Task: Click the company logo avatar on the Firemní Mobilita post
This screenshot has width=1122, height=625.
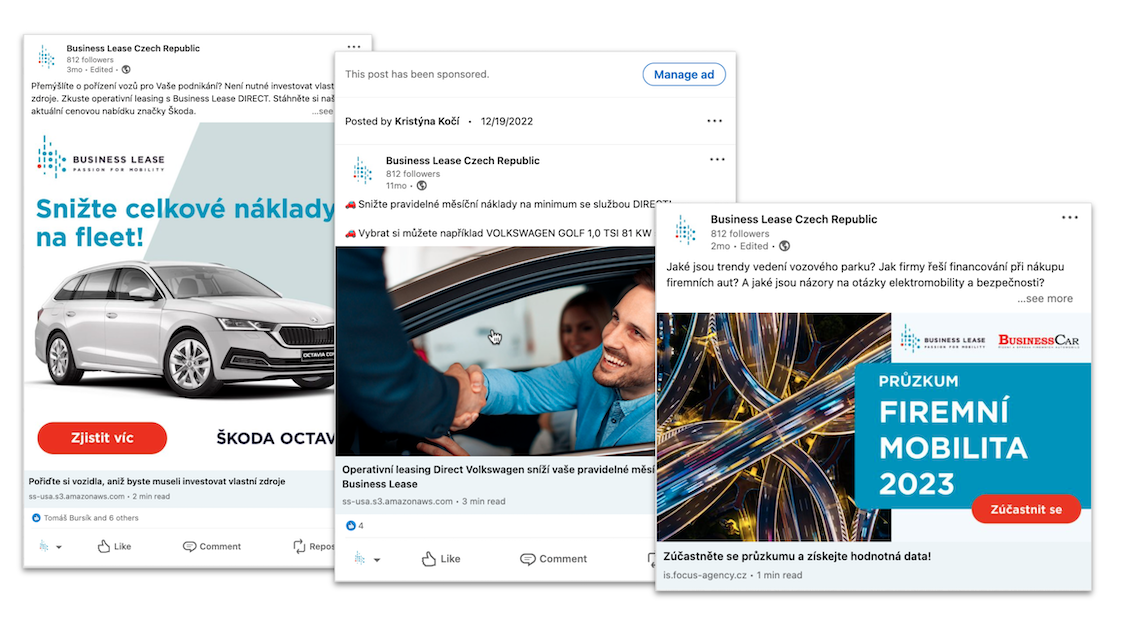Action: tap(686, 231)
